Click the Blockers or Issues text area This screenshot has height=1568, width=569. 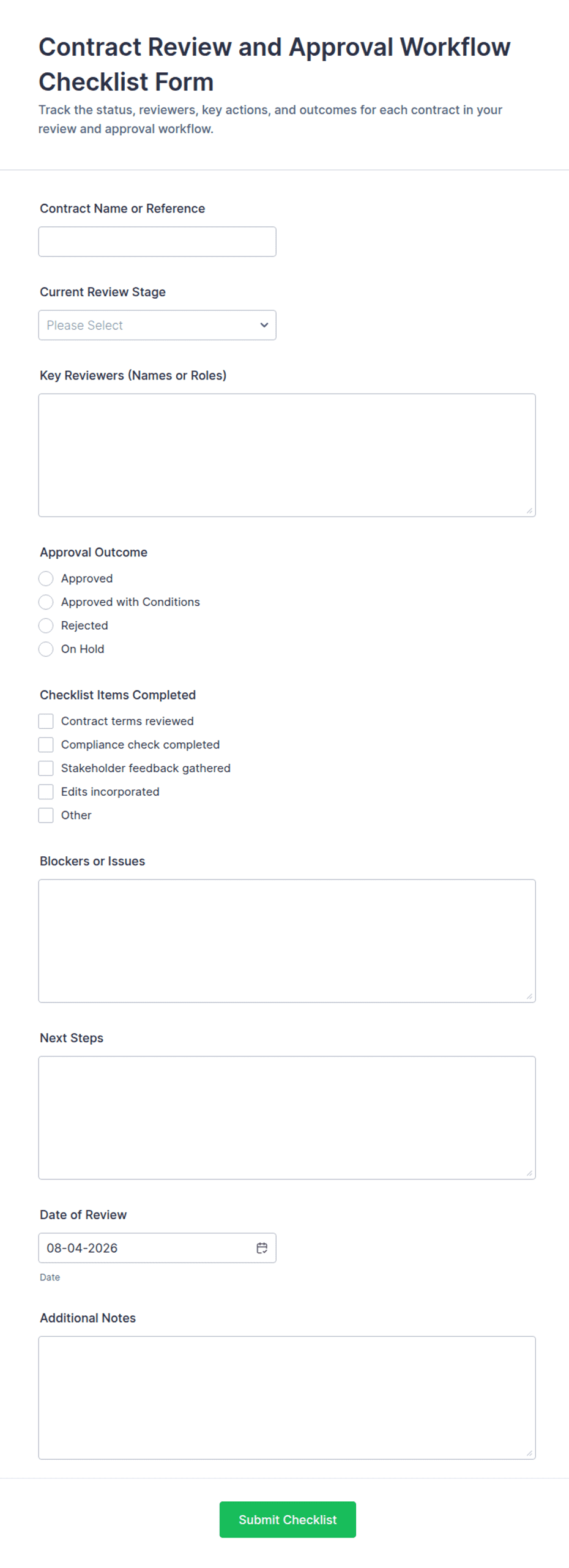[x=287, y=941]
